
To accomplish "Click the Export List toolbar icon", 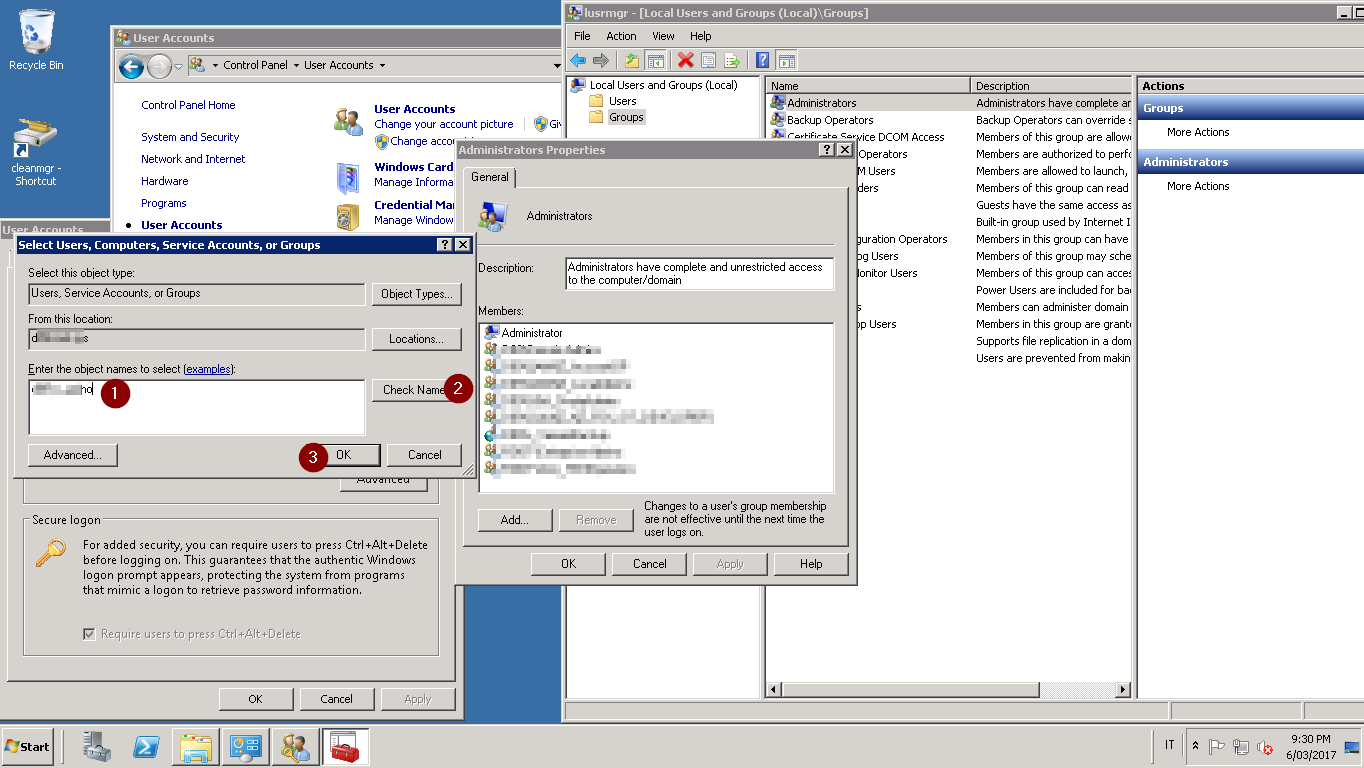I will [x=732, y=60].
